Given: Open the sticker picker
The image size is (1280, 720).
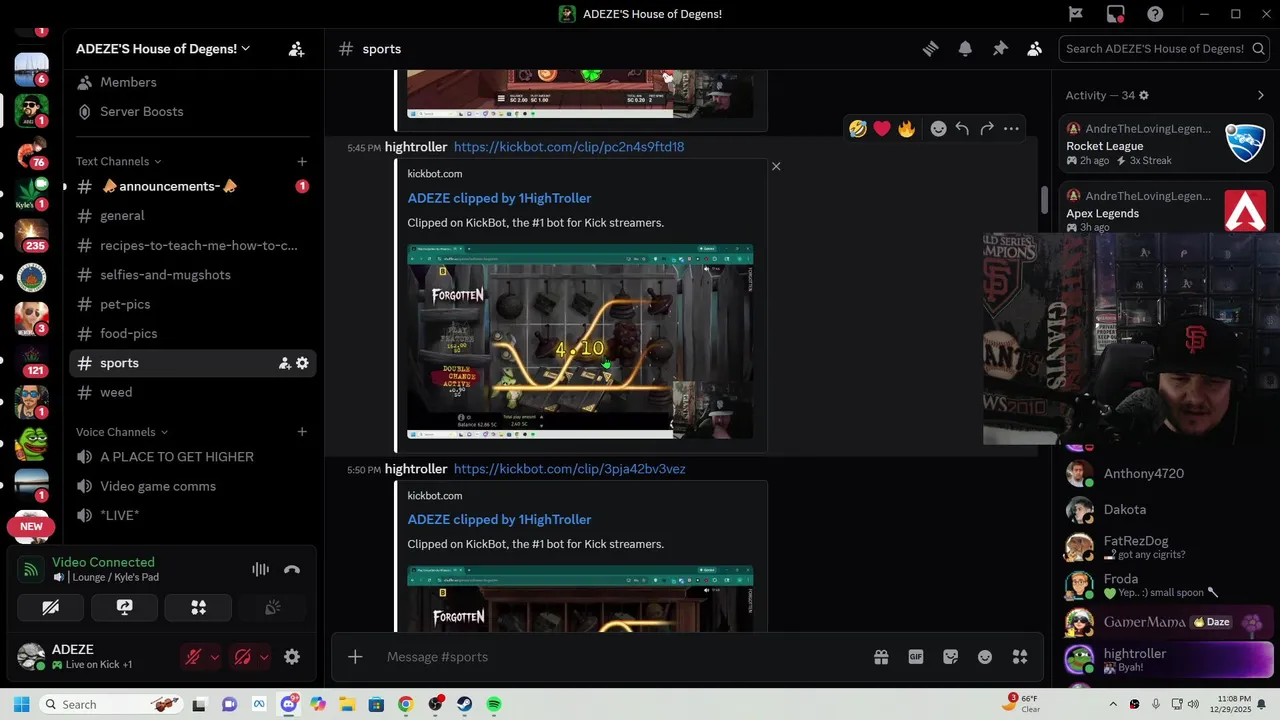Looking at the screenshot, I should 951,657.
